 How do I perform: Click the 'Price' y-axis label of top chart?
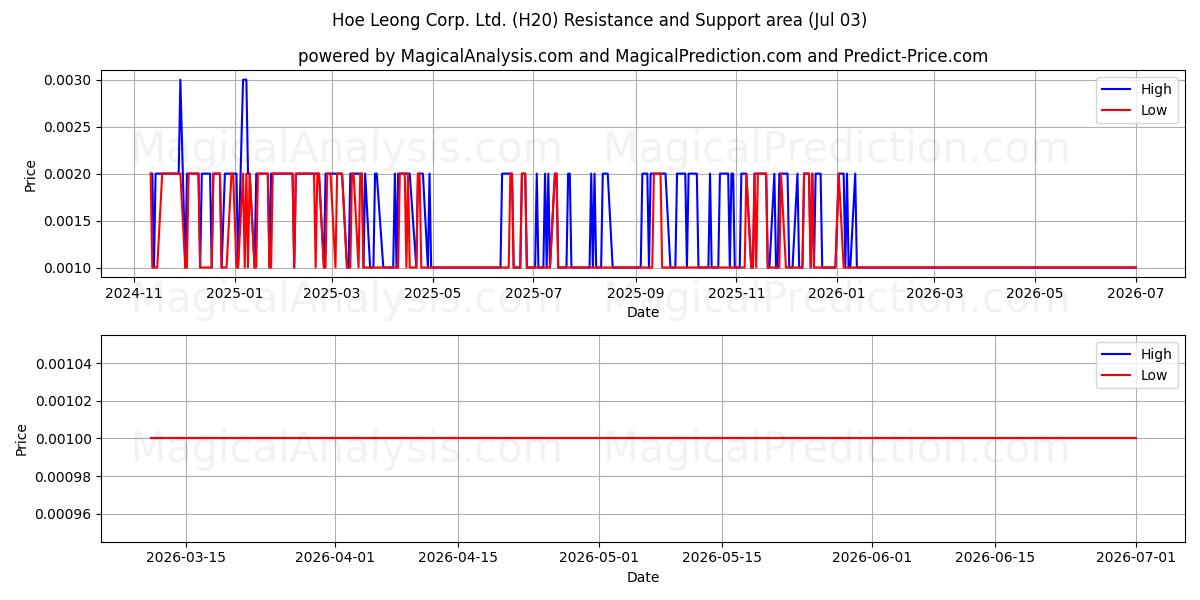click(x=30, y=175)
